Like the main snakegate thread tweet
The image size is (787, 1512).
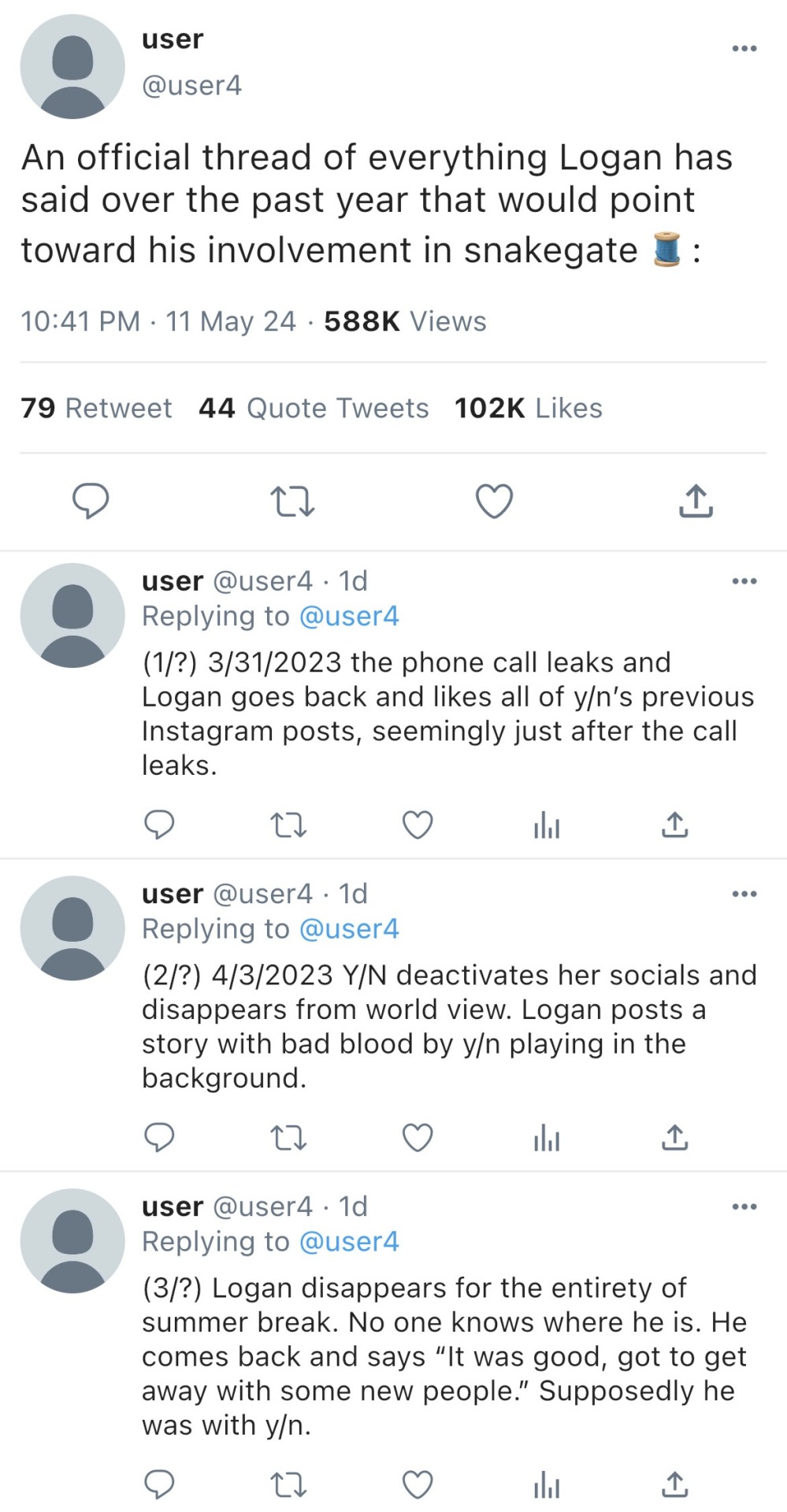495,501
